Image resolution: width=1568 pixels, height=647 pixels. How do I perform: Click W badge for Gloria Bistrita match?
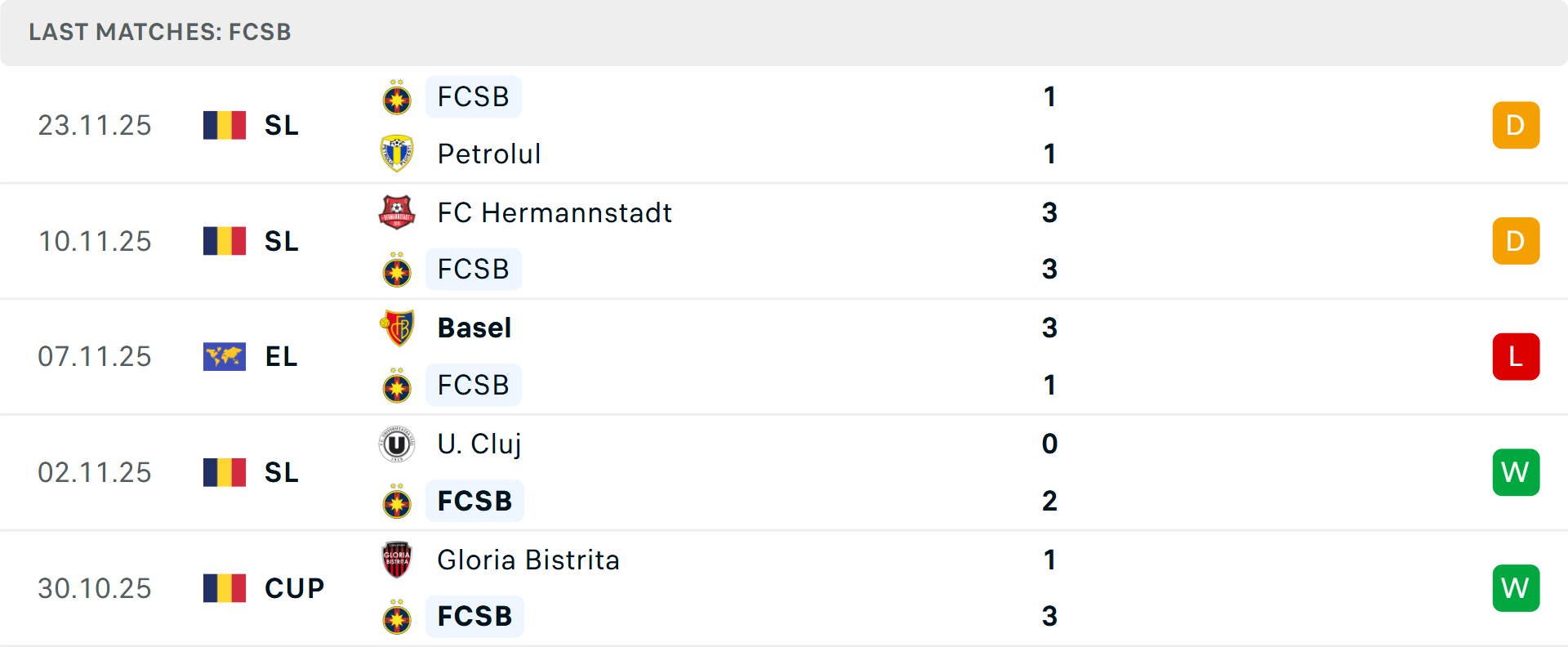point(1516,588)
